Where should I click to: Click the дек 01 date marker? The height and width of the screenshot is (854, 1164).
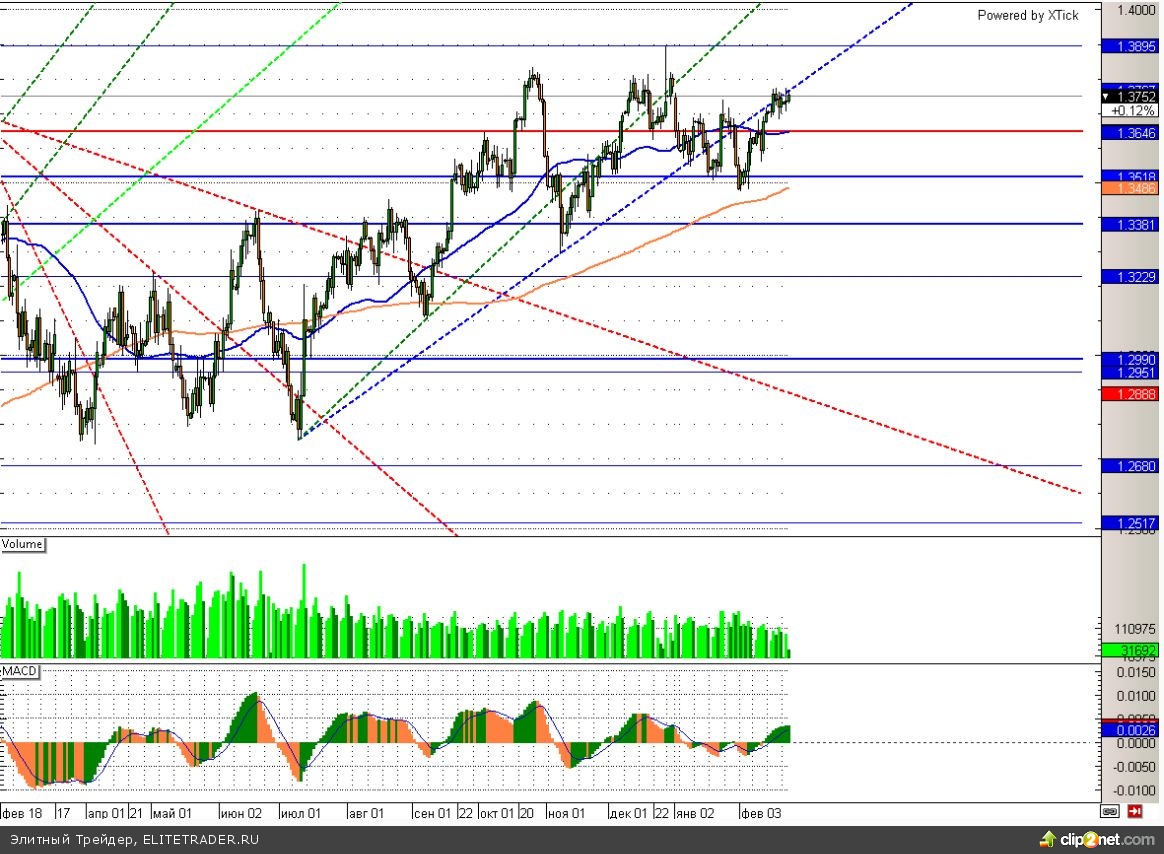click(628, 813)
